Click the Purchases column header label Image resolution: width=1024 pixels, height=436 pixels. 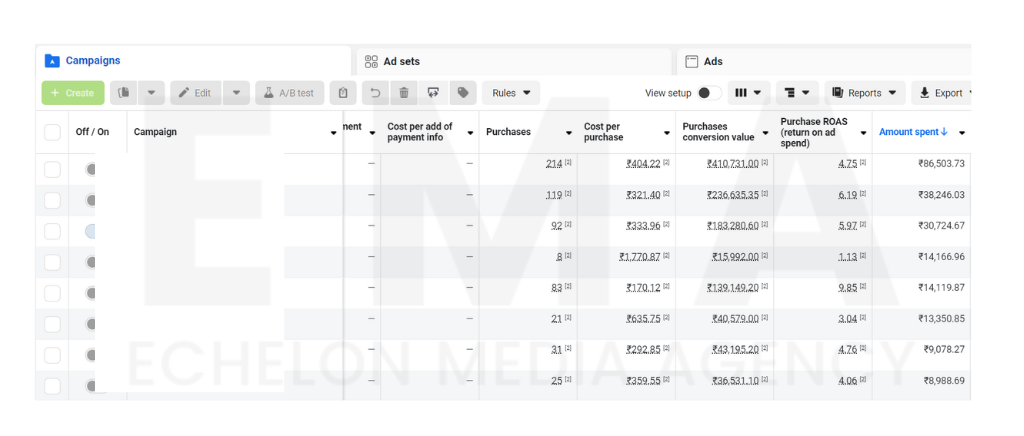[508, 132]
